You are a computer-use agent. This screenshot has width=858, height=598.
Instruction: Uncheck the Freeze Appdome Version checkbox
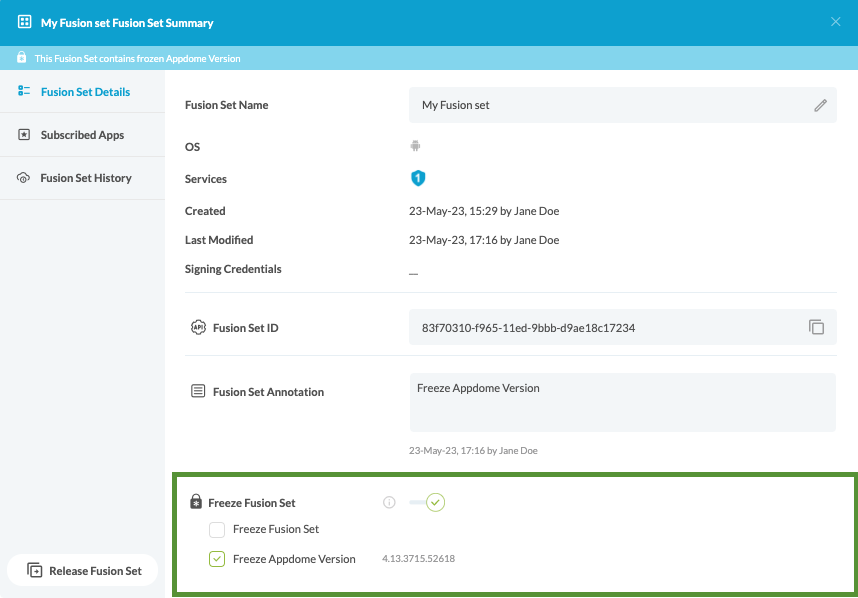click(x=217, y=559)
